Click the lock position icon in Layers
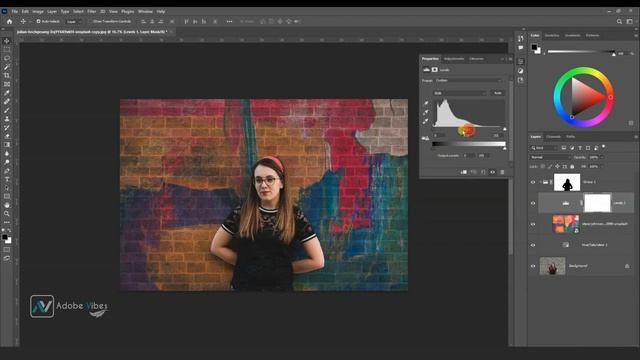 coord(557,167)
